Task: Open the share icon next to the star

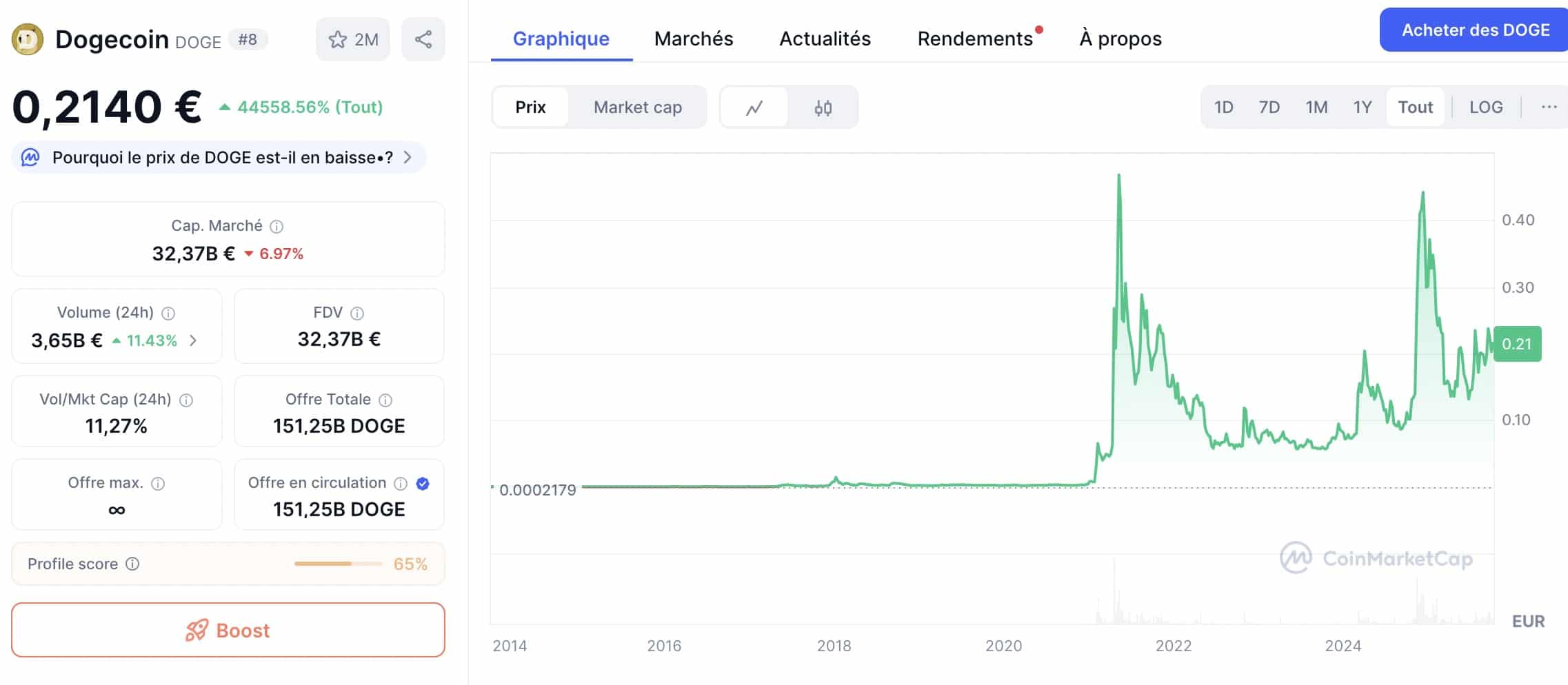Action: (x=423, y=39)
